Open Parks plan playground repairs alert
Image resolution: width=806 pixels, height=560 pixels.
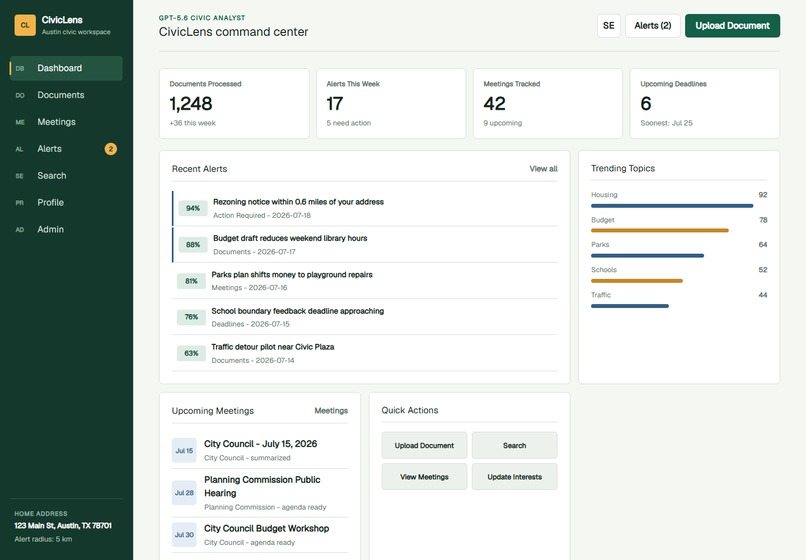(364, 281)
